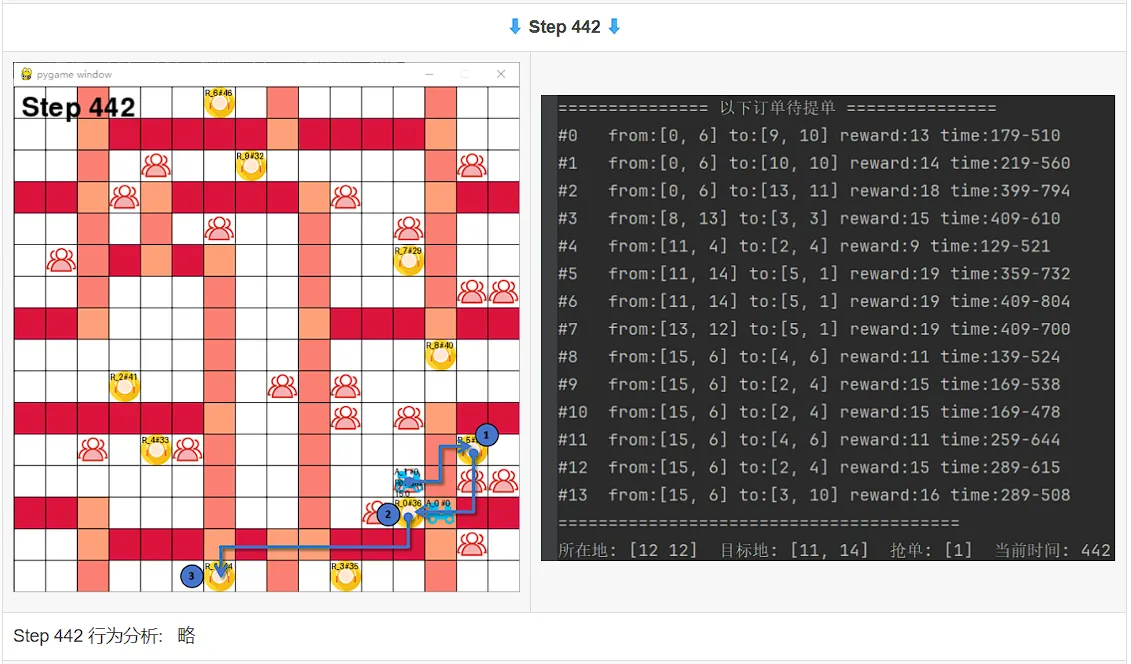Click the pygame snake logo icon
The image size is (1131, 664).
pos(27,74)
